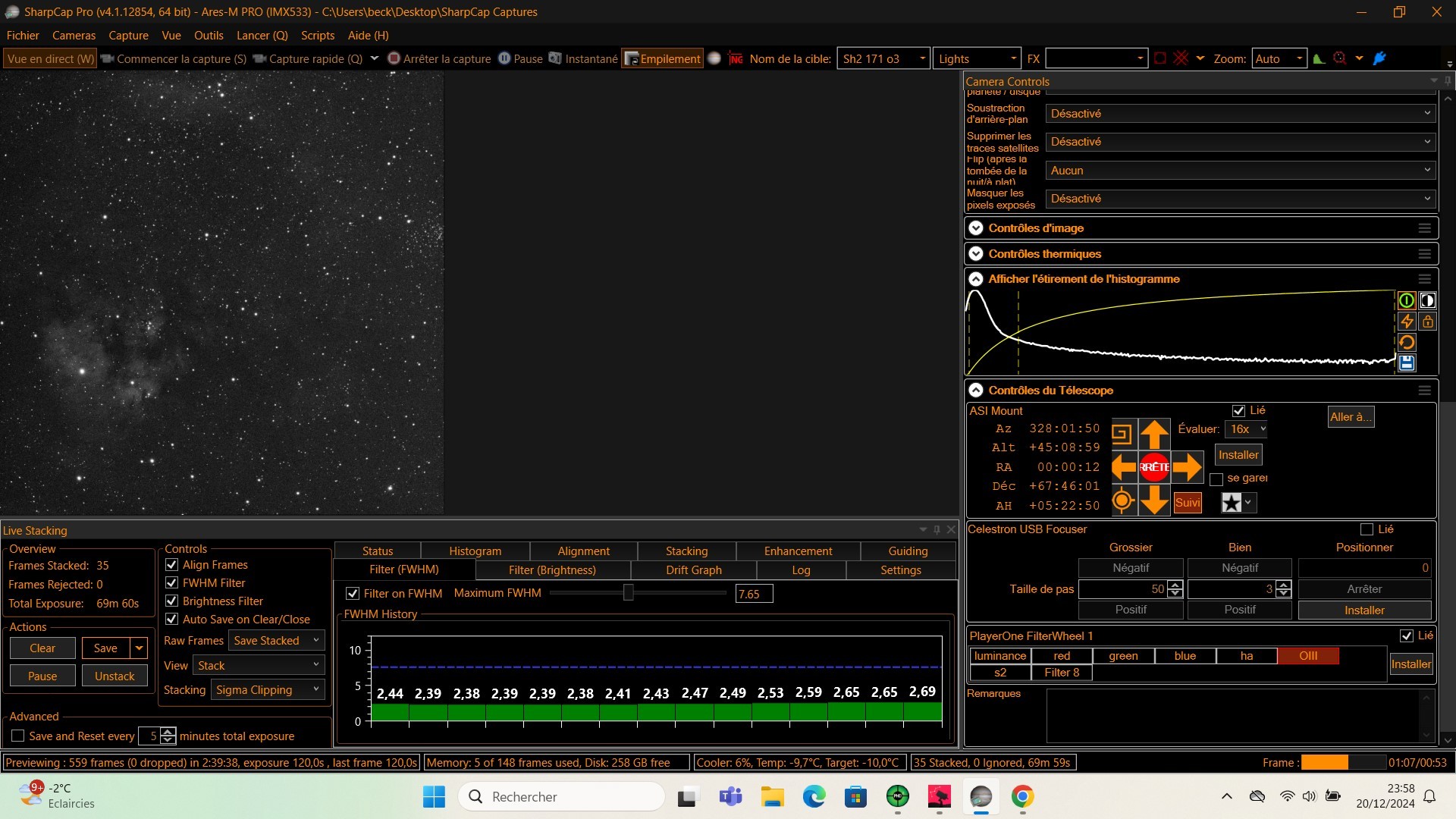Click the Clear button in Actions

click(x=42, y=648)
